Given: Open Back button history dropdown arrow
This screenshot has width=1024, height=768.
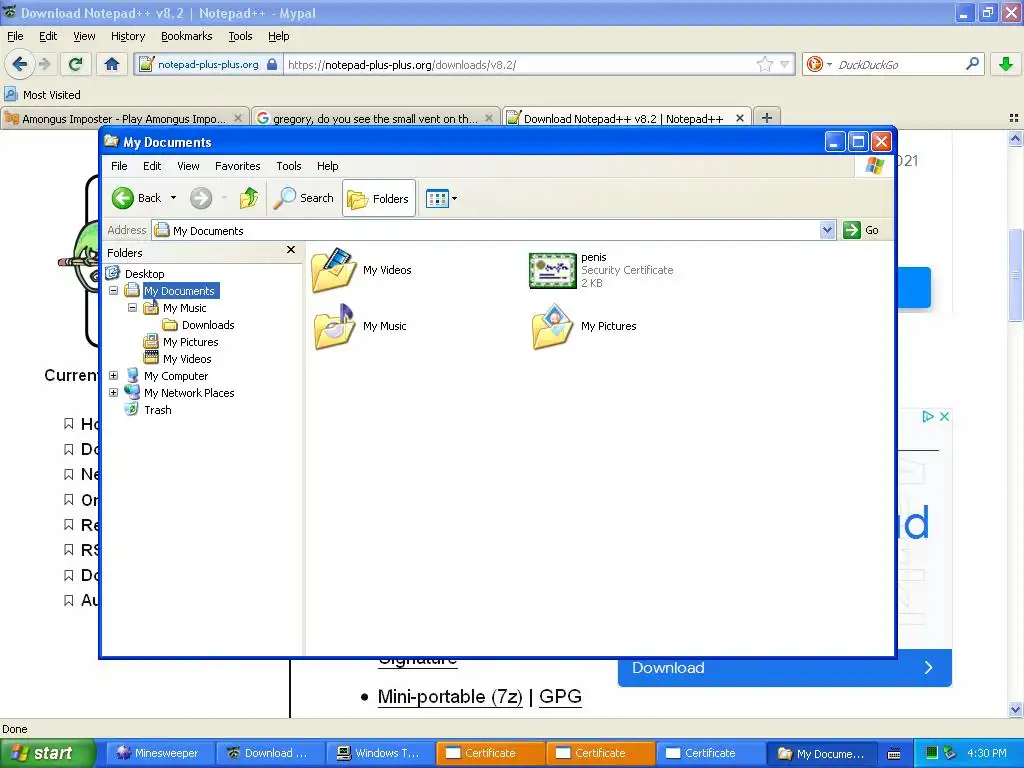Looking at the screenshot, I should click(173, 198).
